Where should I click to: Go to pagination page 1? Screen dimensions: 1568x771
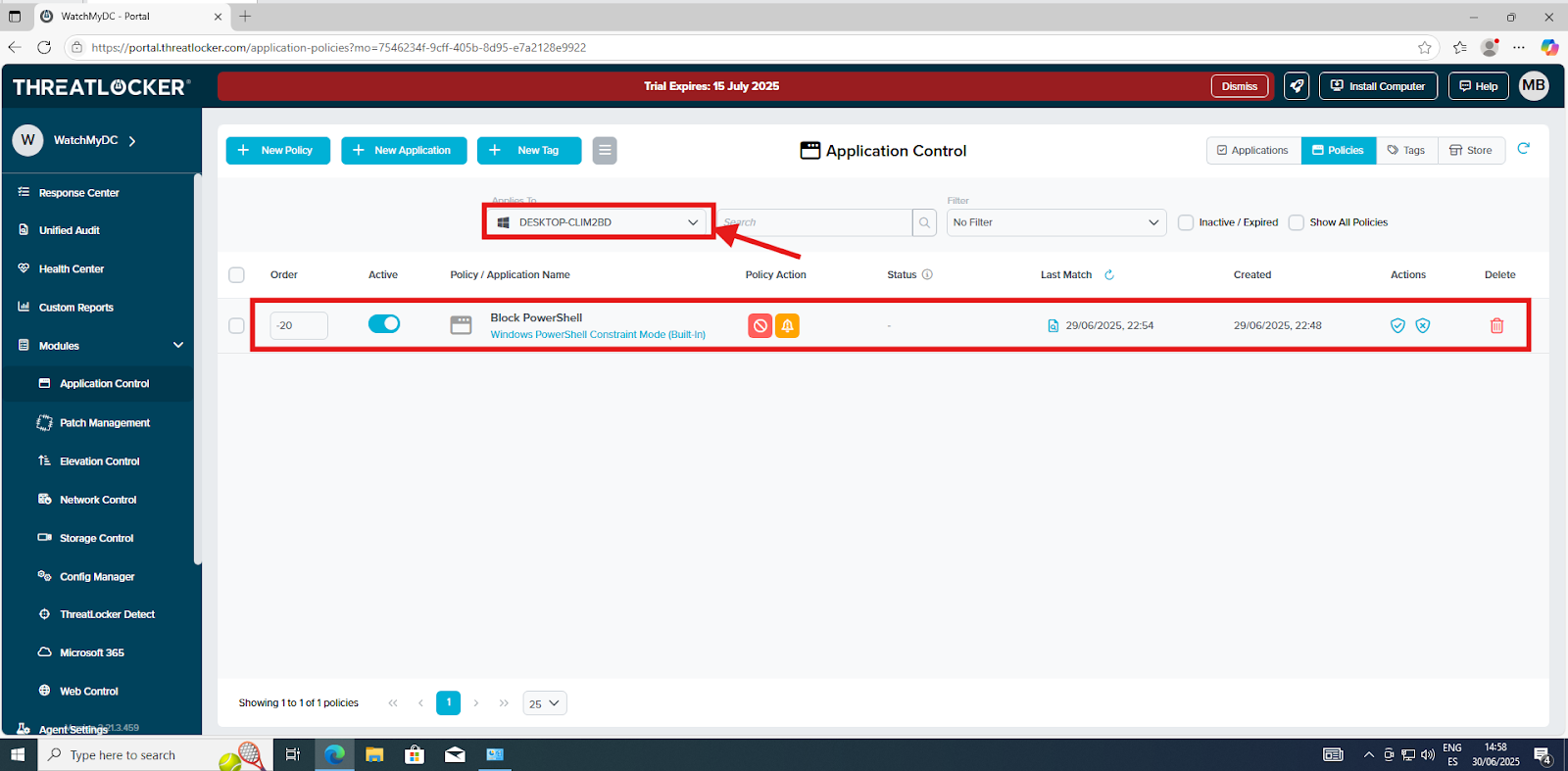coord(448,702)
